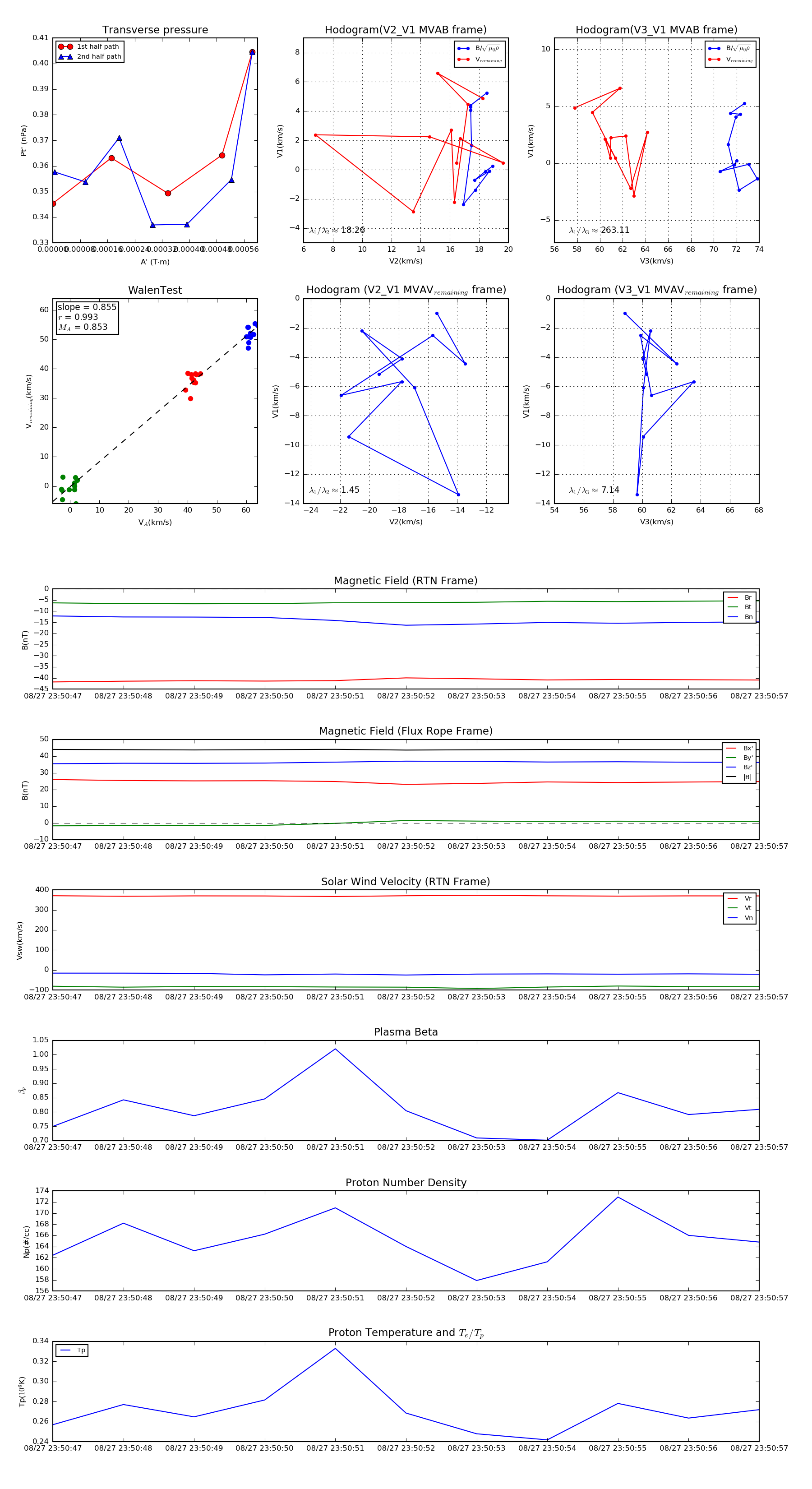Image resolution: width=812 pixels, height=1489 pixels.
Task: Click the 'Tp(10^6K)' y-axis label
Action: [x=22, y=1392]
